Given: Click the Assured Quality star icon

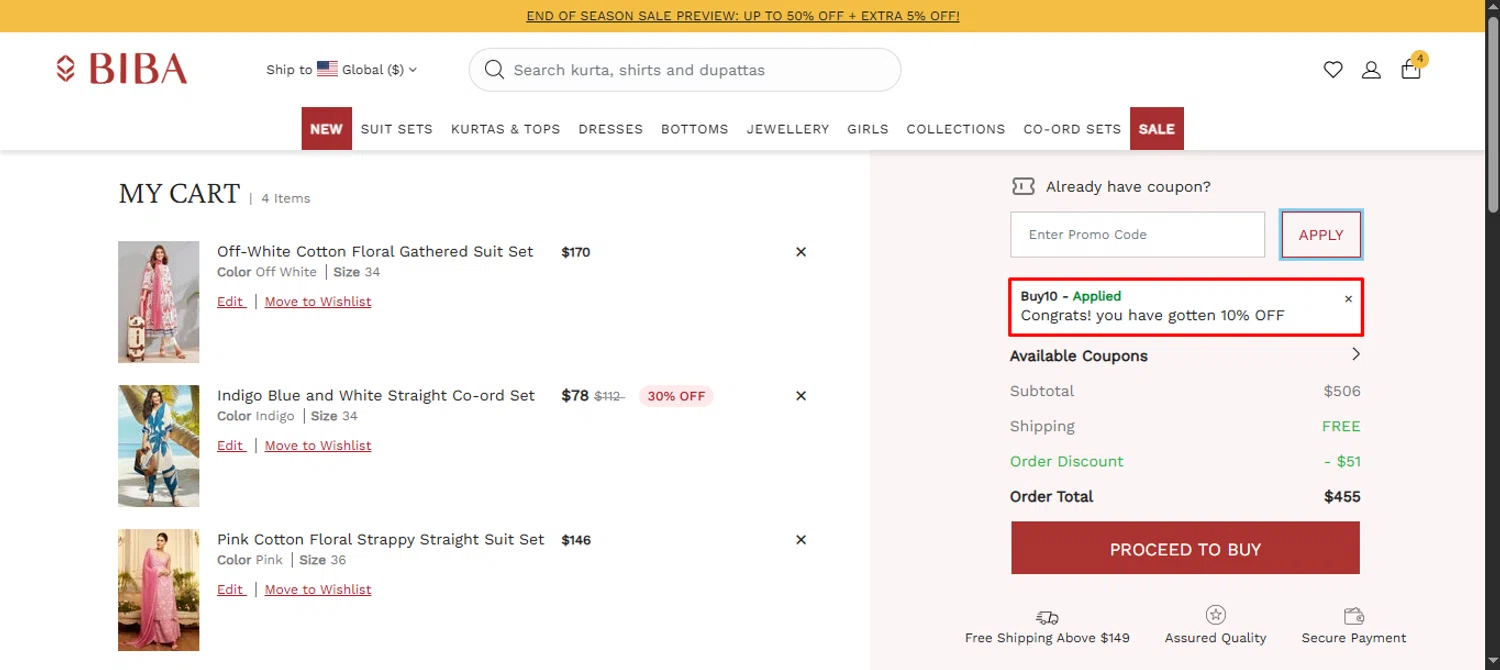Looking at the screenshot, I should (1215, 615).
